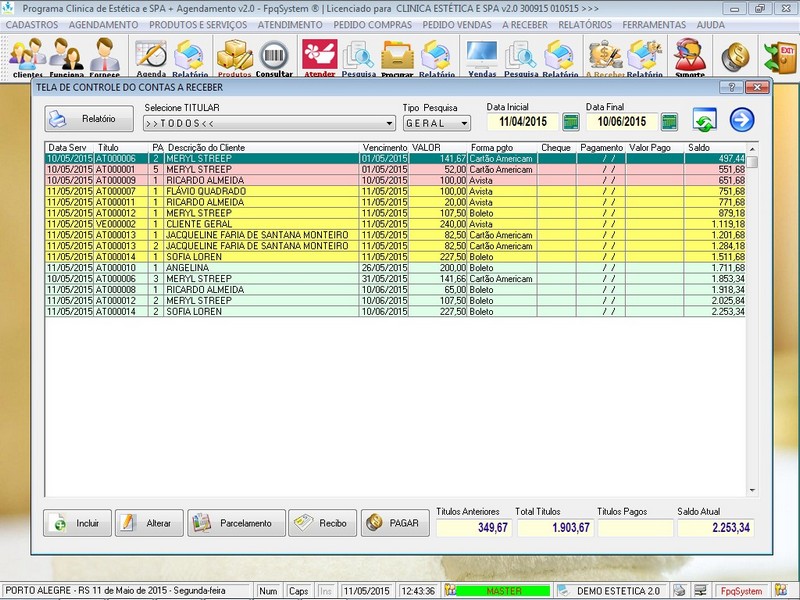Open the Fornecedores toolbar icon

pyautogui.click(x=105, y=57)
